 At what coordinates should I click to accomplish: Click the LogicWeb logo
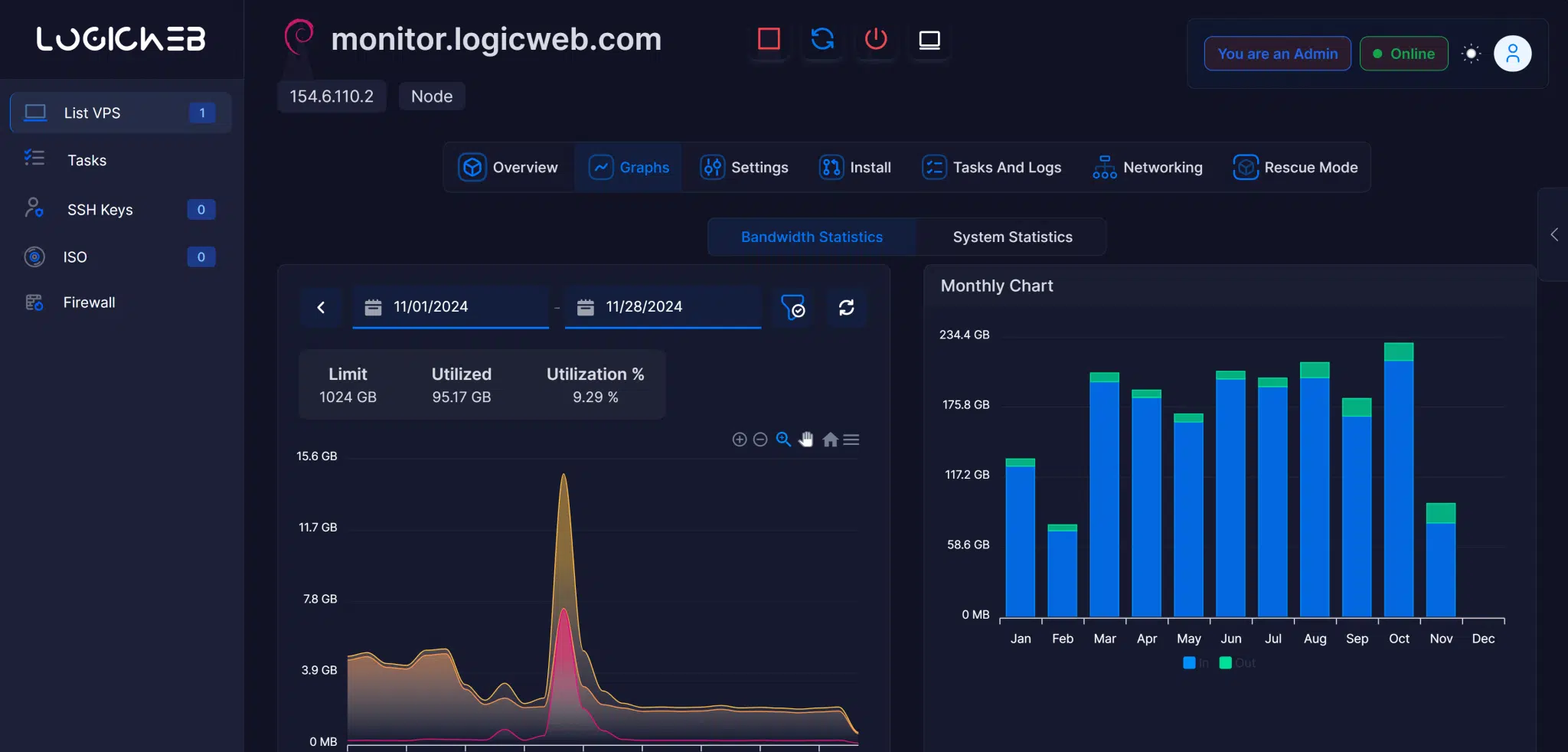[121, 39]
